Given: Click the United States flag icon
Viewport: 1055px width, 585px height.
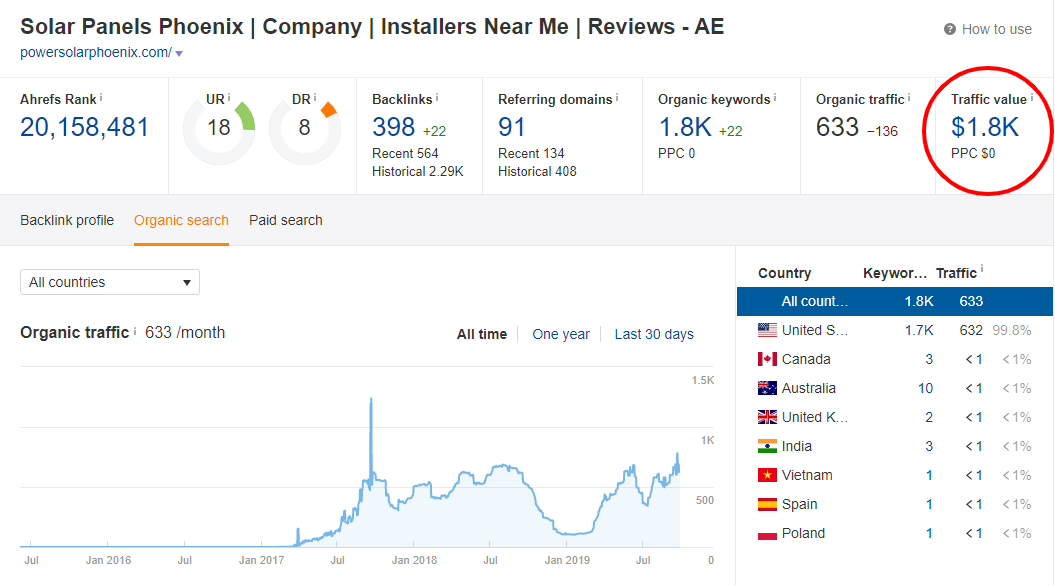Looking at the screenshot, I should pyautogui.click(x=767, y=331).
